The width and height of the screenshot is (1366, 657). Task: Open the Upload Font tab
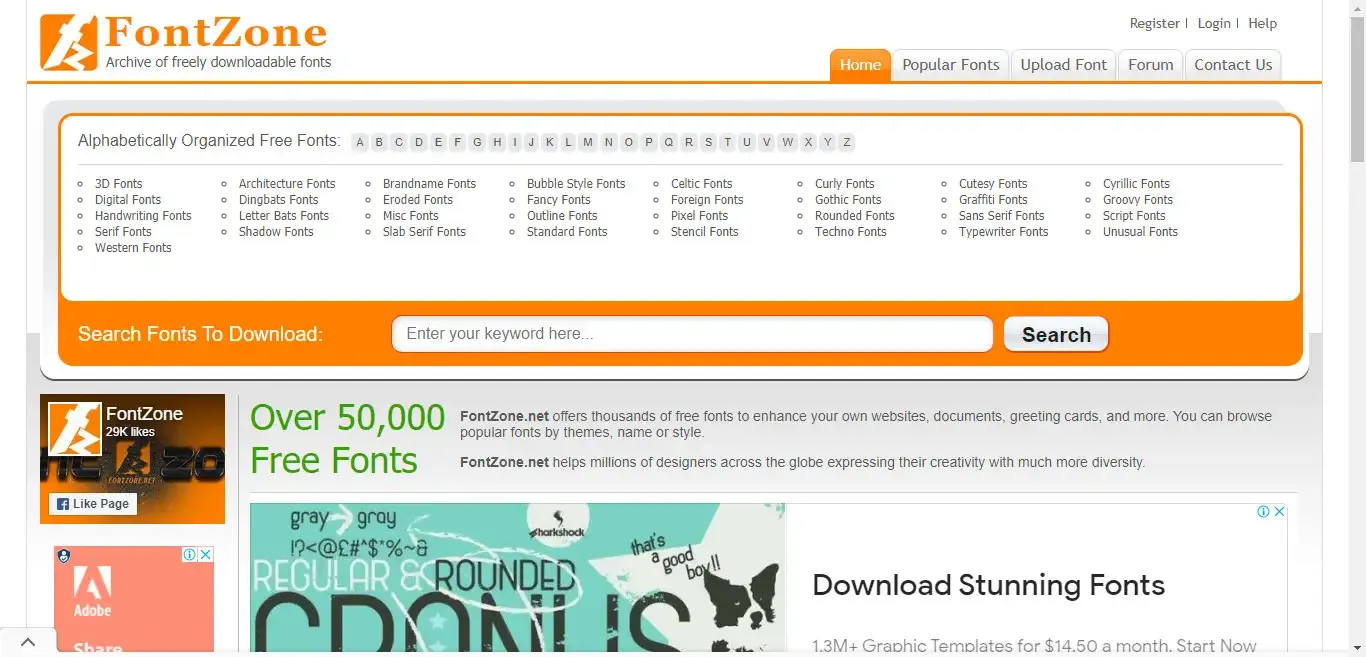click(1063, 65)
